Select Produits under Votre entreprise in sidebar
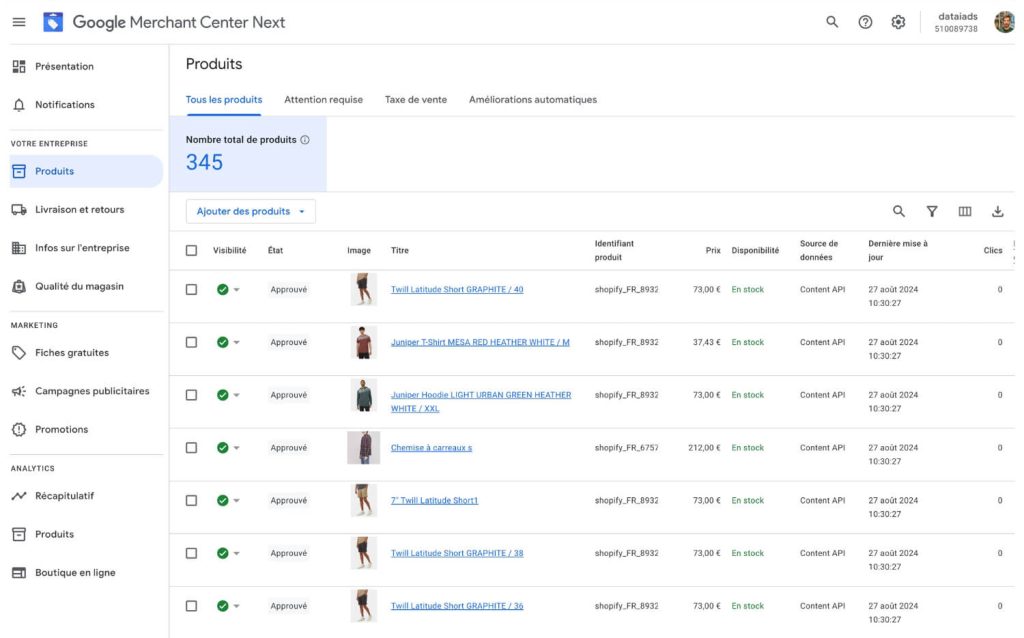 click(x=86, y=171)
